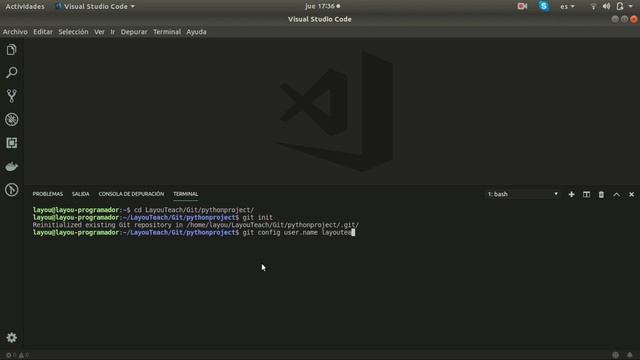
Task: Open the Ir menu
Action: click(113, 32)
